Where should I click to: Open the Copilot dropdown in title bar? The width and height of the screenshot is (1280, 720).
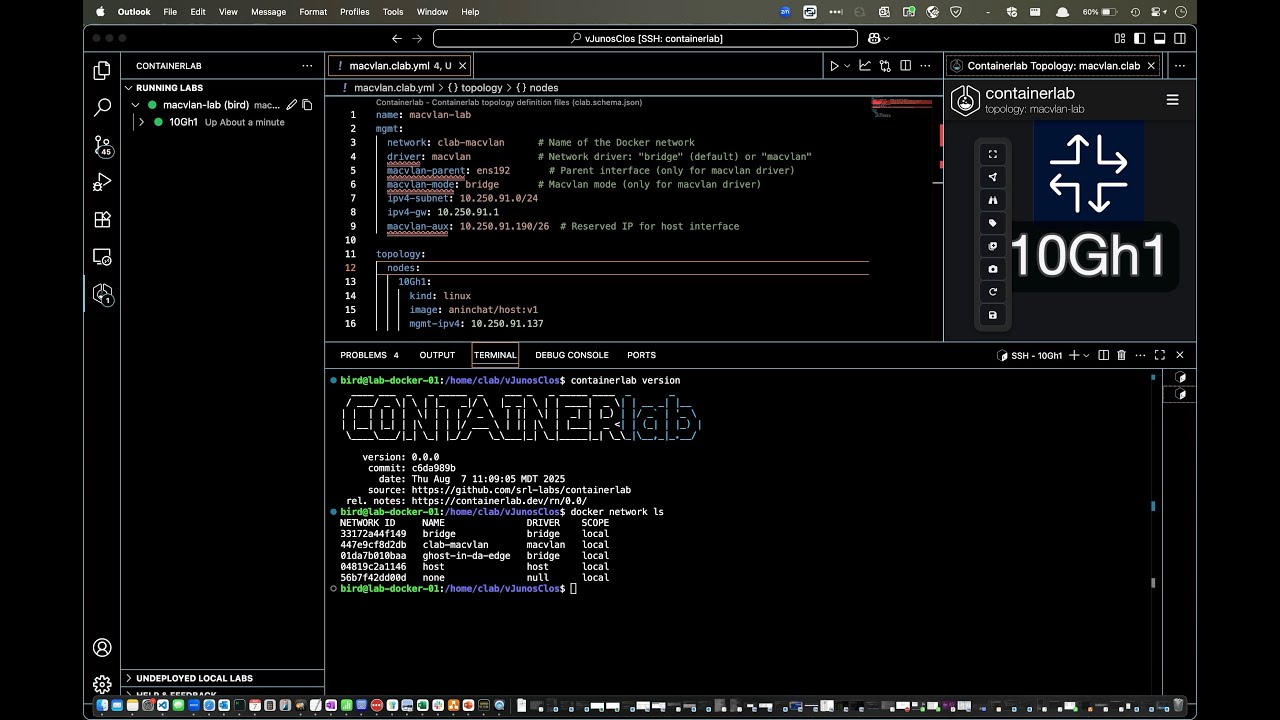coord(886,38)
